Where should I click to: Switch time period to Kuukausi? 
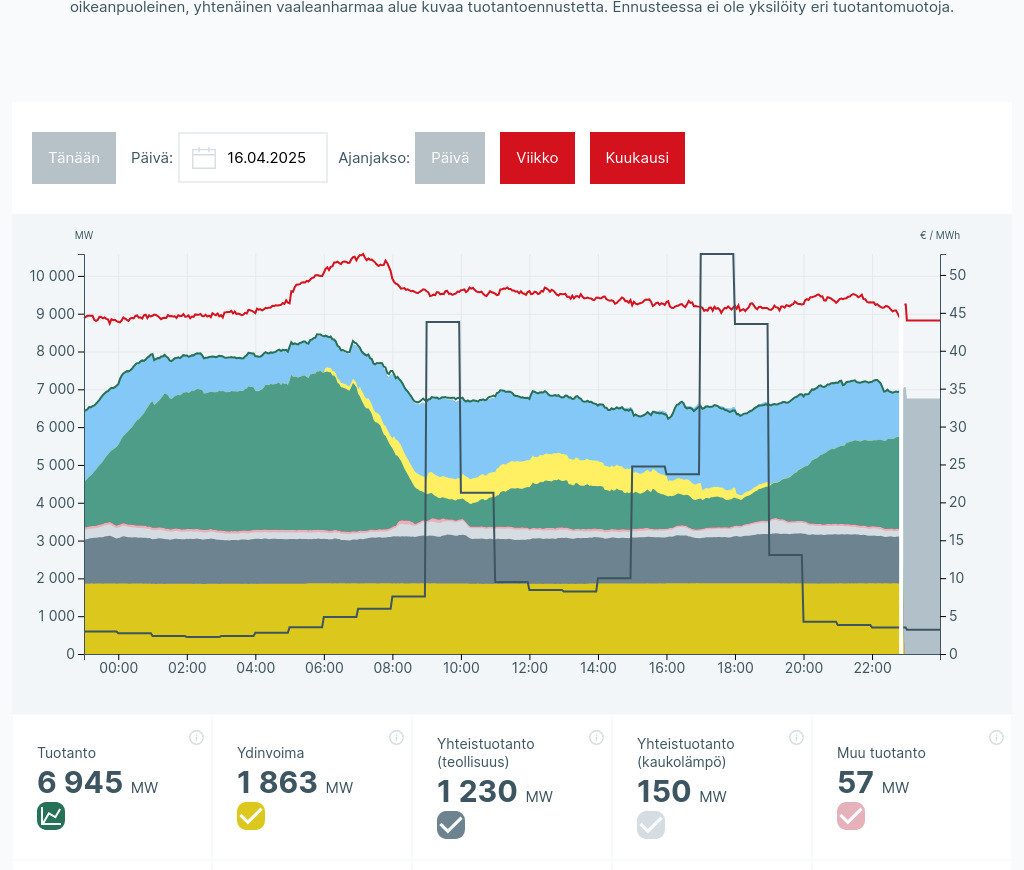pos(637,158)
